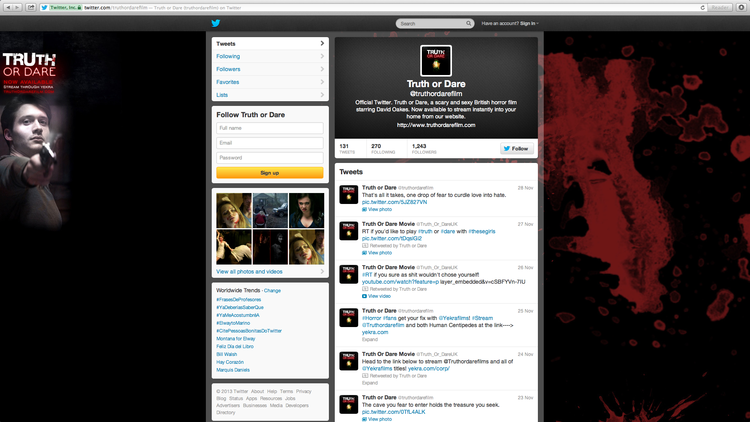
Task: Open the Favorites list in sidebar
Action: pos(270,82)
